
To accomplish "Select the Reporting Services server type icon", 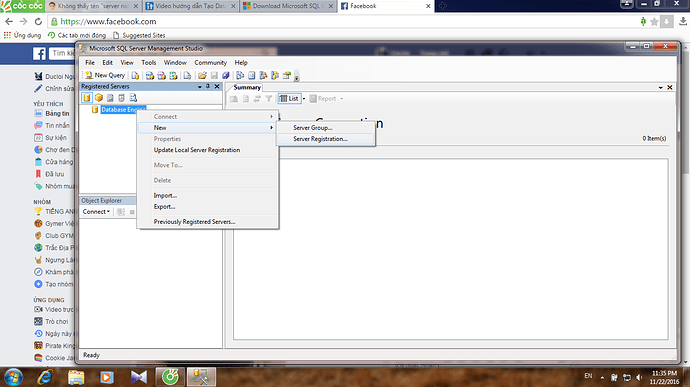I will click(x=110, y=98).
